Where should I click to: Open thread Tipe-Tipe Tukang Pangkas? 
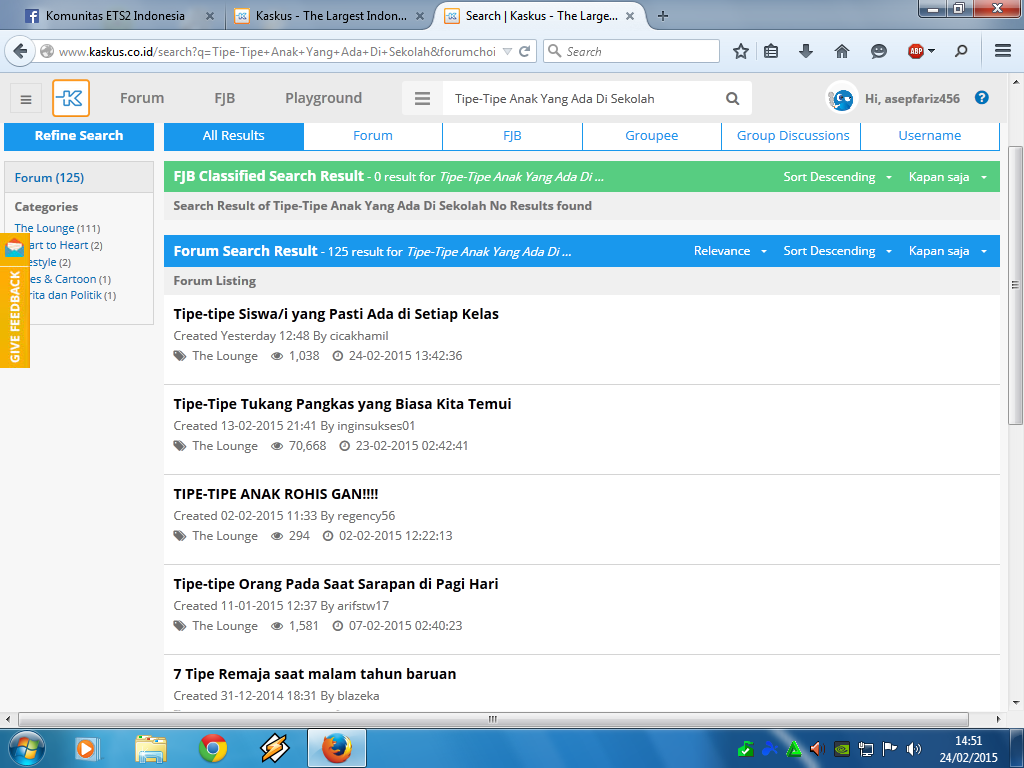(x=342, y=404)
